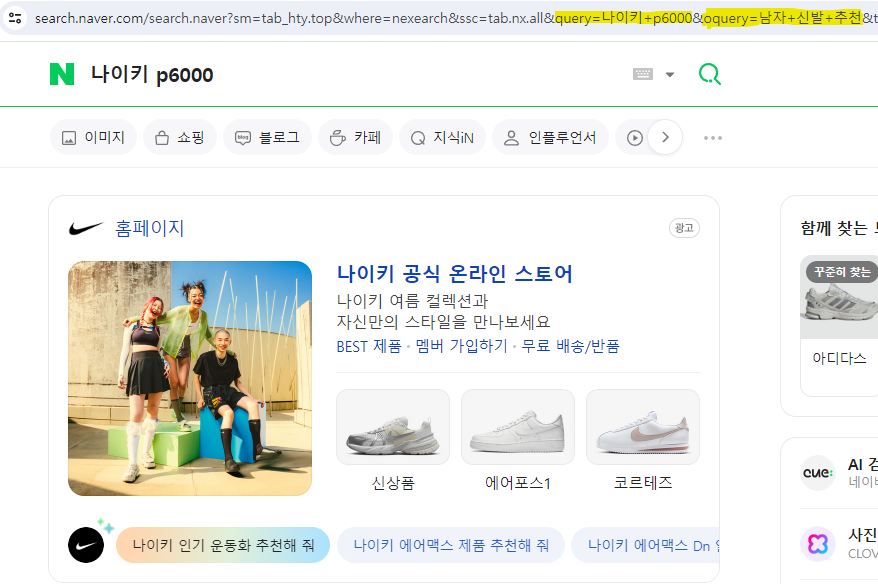Click the Nike swoosh logo beside 홈페이지

tap(86, 228)
